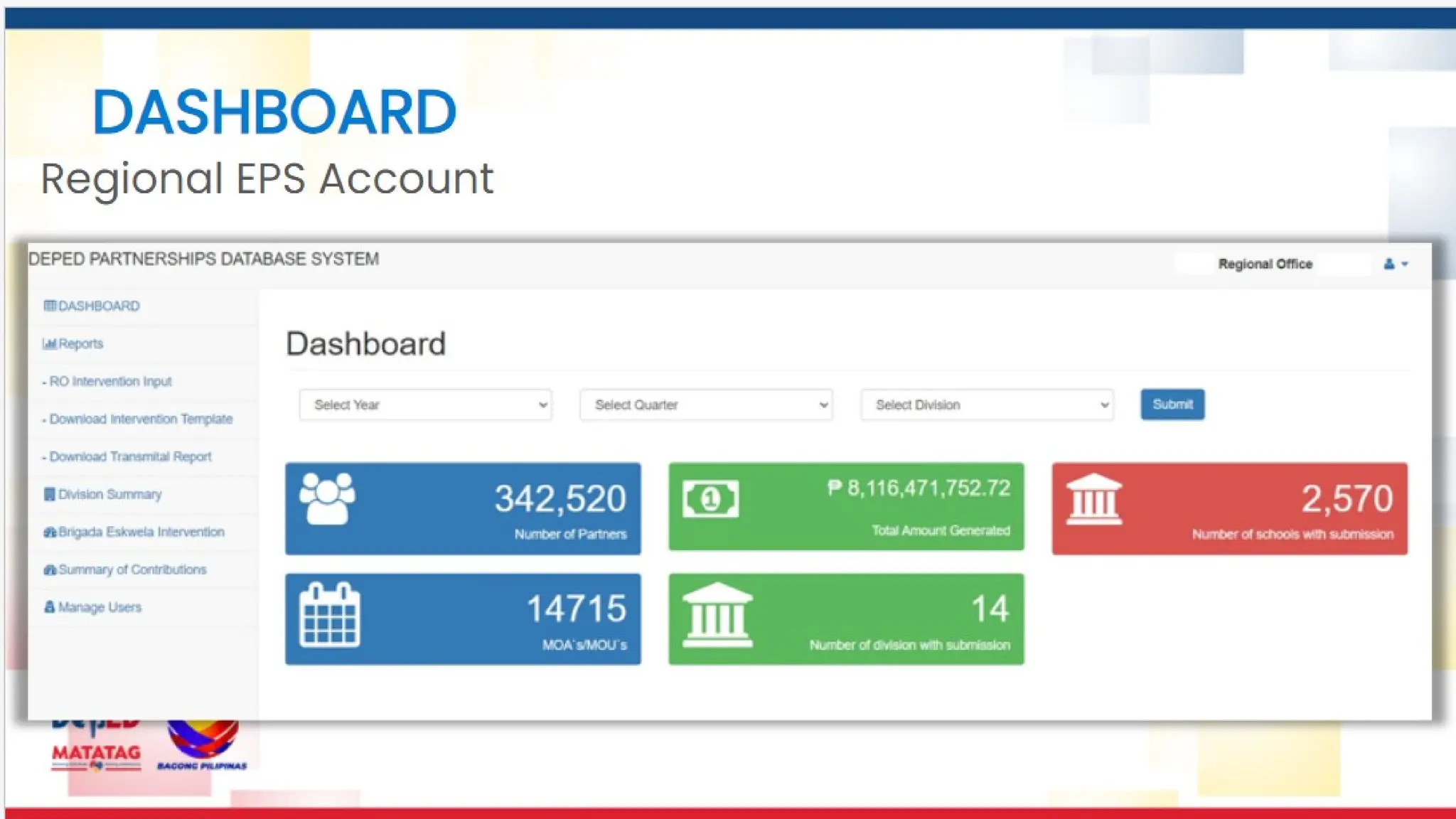This screenshot has height=819, width=1456.
Task: Click the calendar icon on MOA's/MOU's card
Action: click(329, 615)
